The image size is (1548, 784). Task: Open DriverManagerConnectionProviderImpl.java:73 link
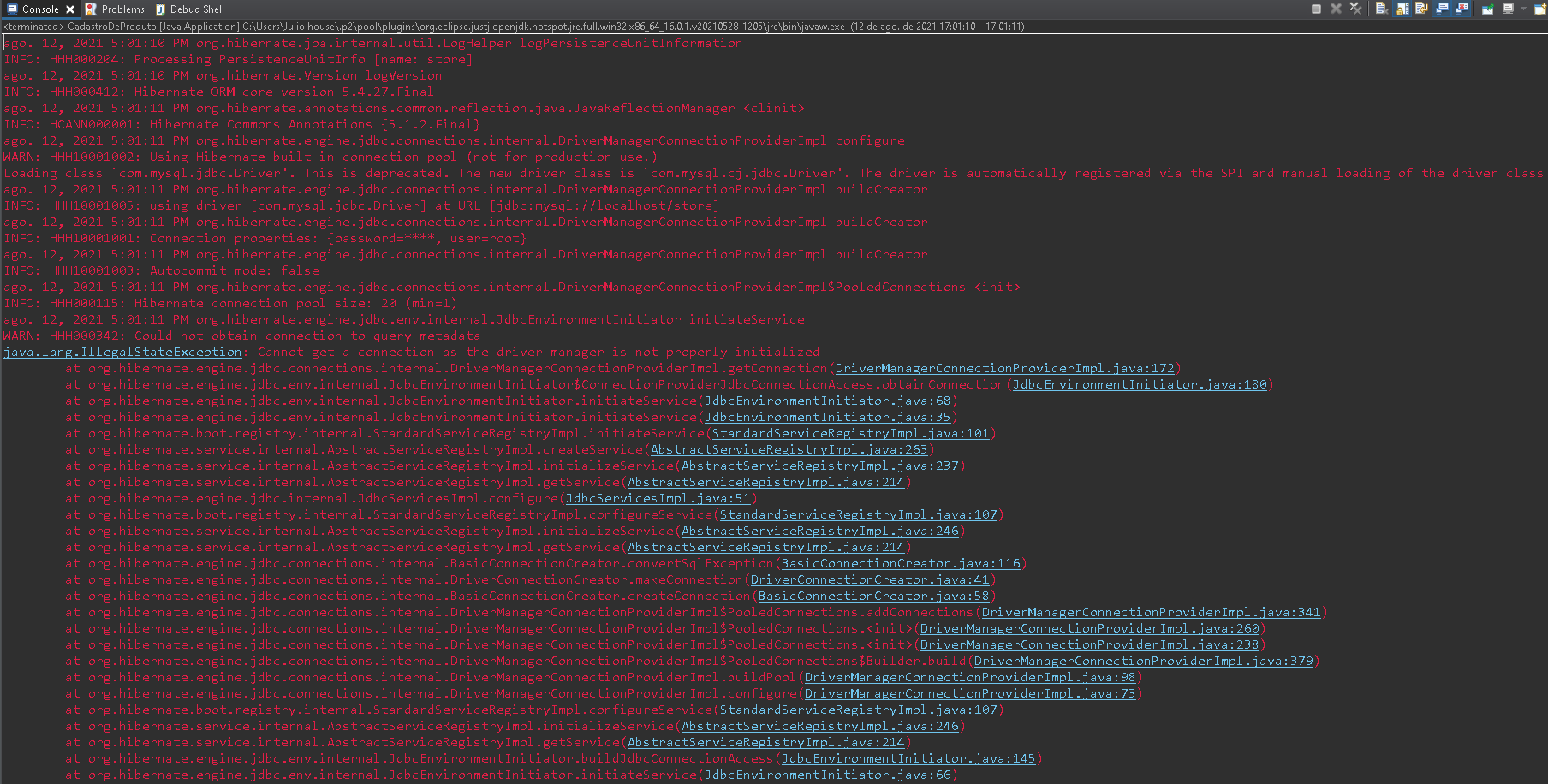pos(969,693)
